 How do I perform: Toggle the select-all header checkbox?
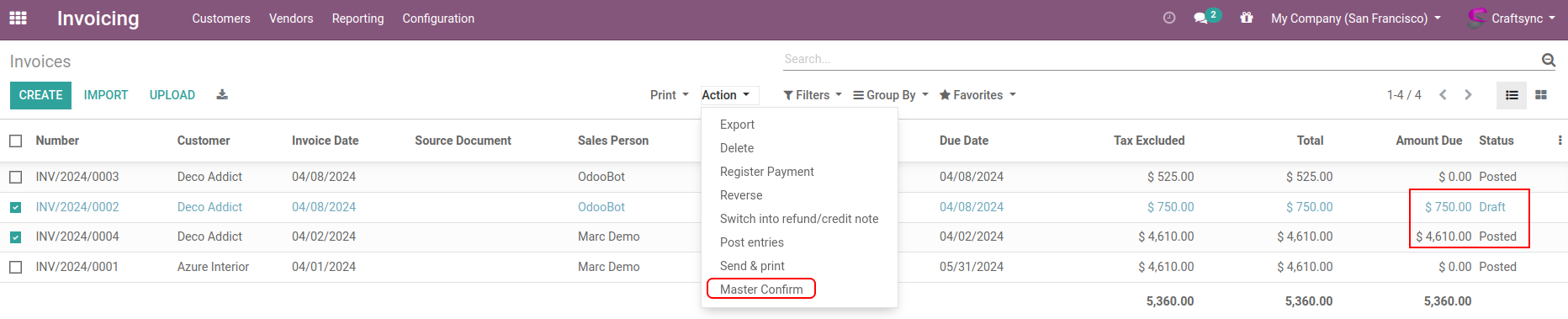click(x=16, y=141)
